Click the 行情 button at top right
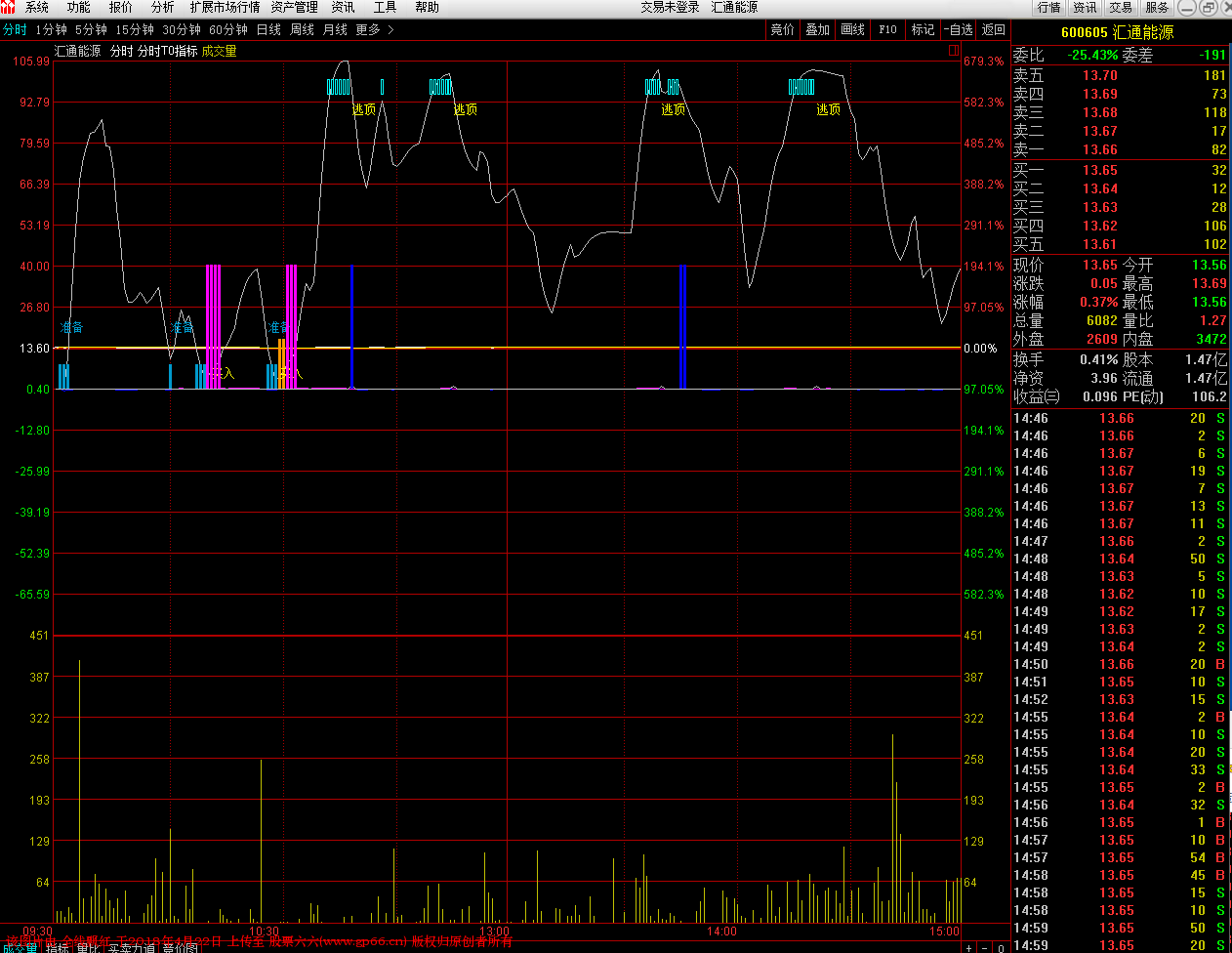This screenshot has height=953, width=1232. point(1049,7)
